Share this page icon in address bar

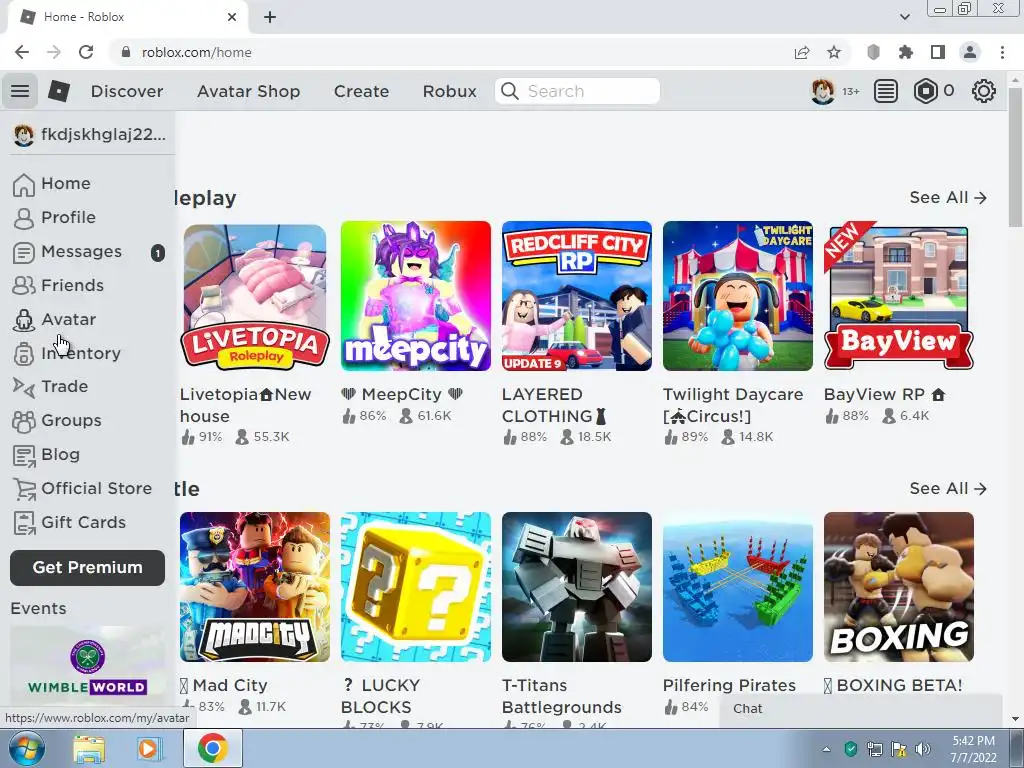(x=802, y=52)
